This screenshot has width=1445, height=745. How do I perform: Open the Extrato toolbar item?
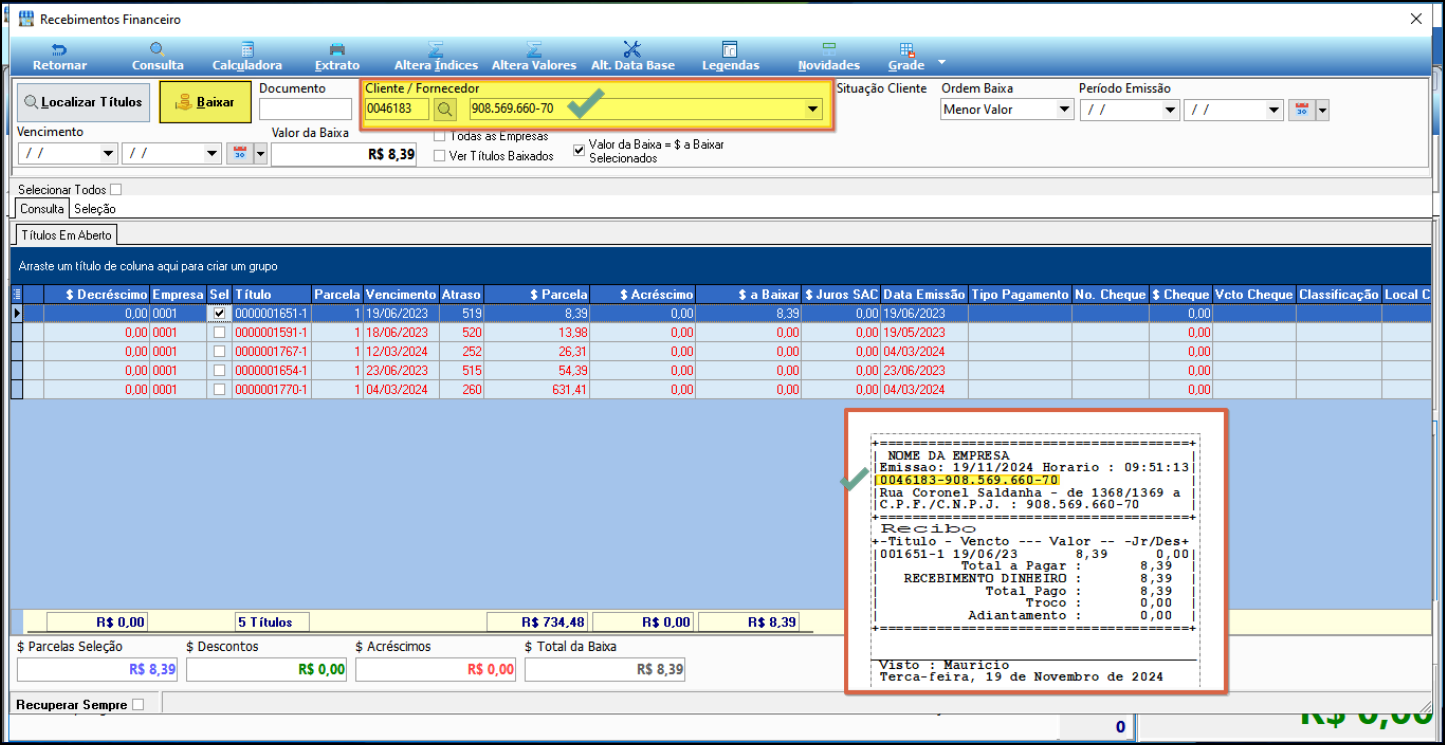pyautogui.click(x=337, y=56)
